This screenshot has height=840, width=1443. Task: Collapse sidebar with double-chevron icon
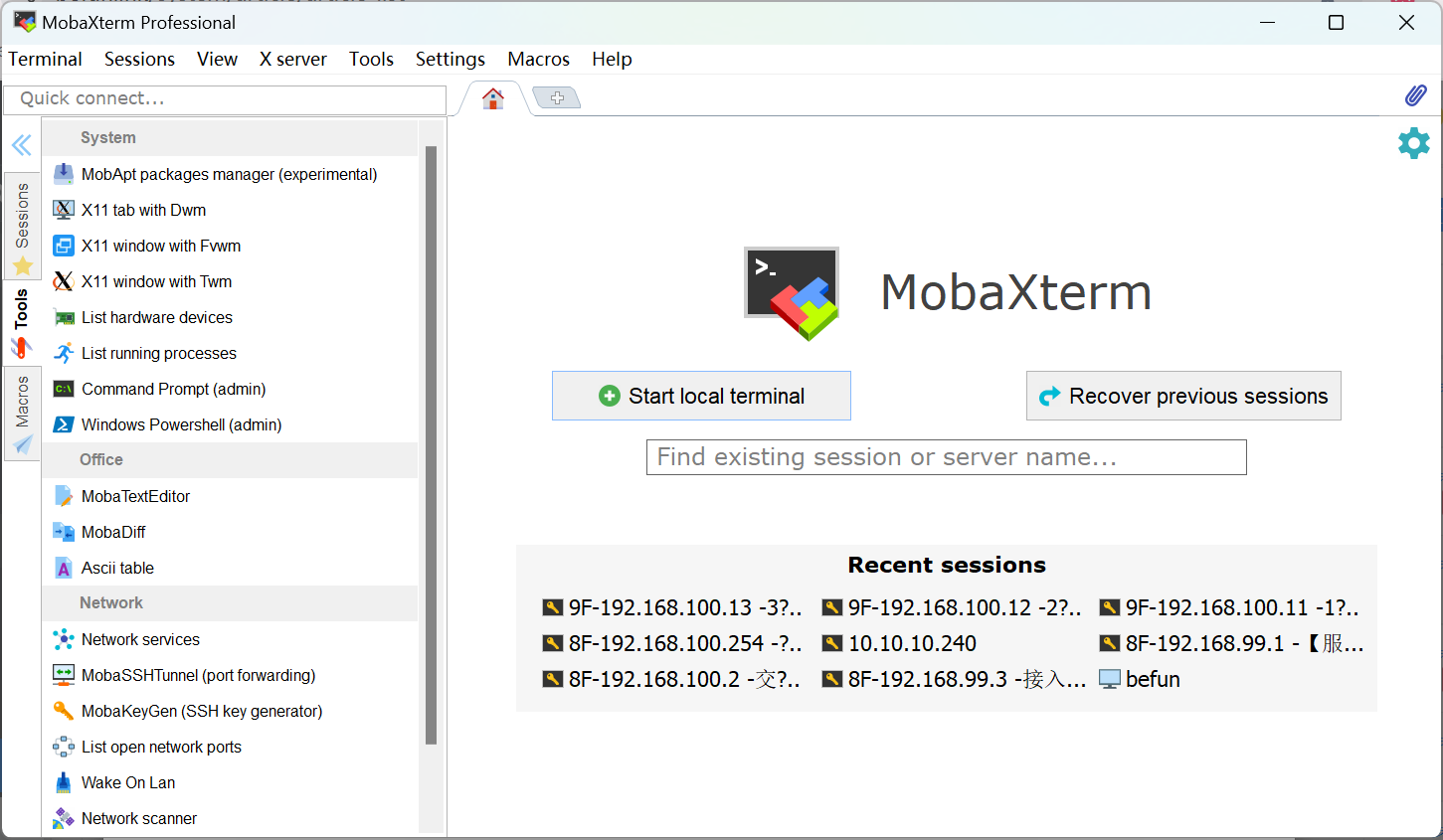tap(22, 146)
